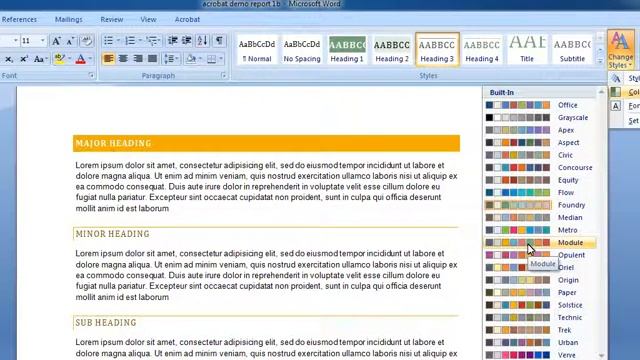
Task: Apply superscript formatting
Action: tap(24, 59)
